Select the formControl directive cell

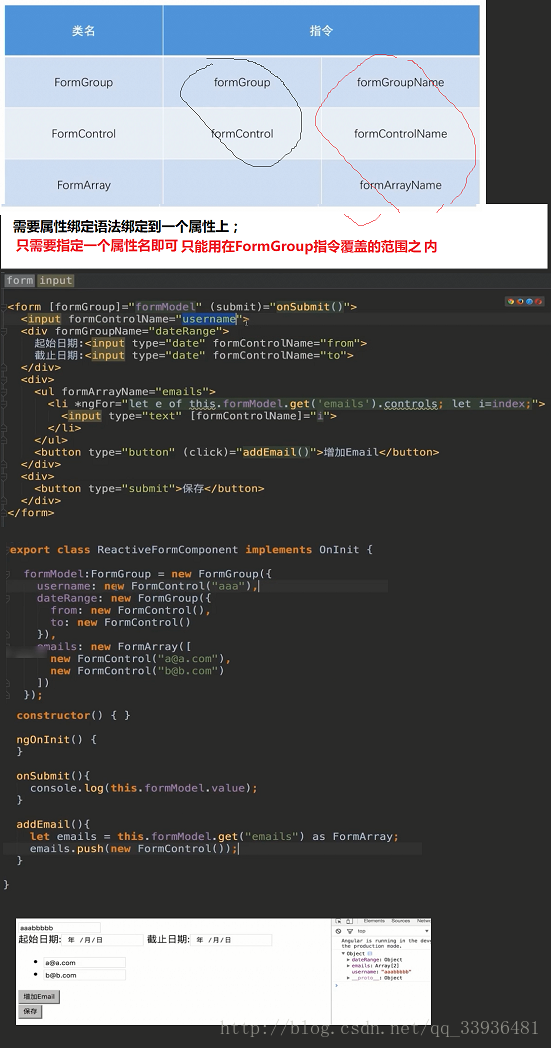point(242,134)
